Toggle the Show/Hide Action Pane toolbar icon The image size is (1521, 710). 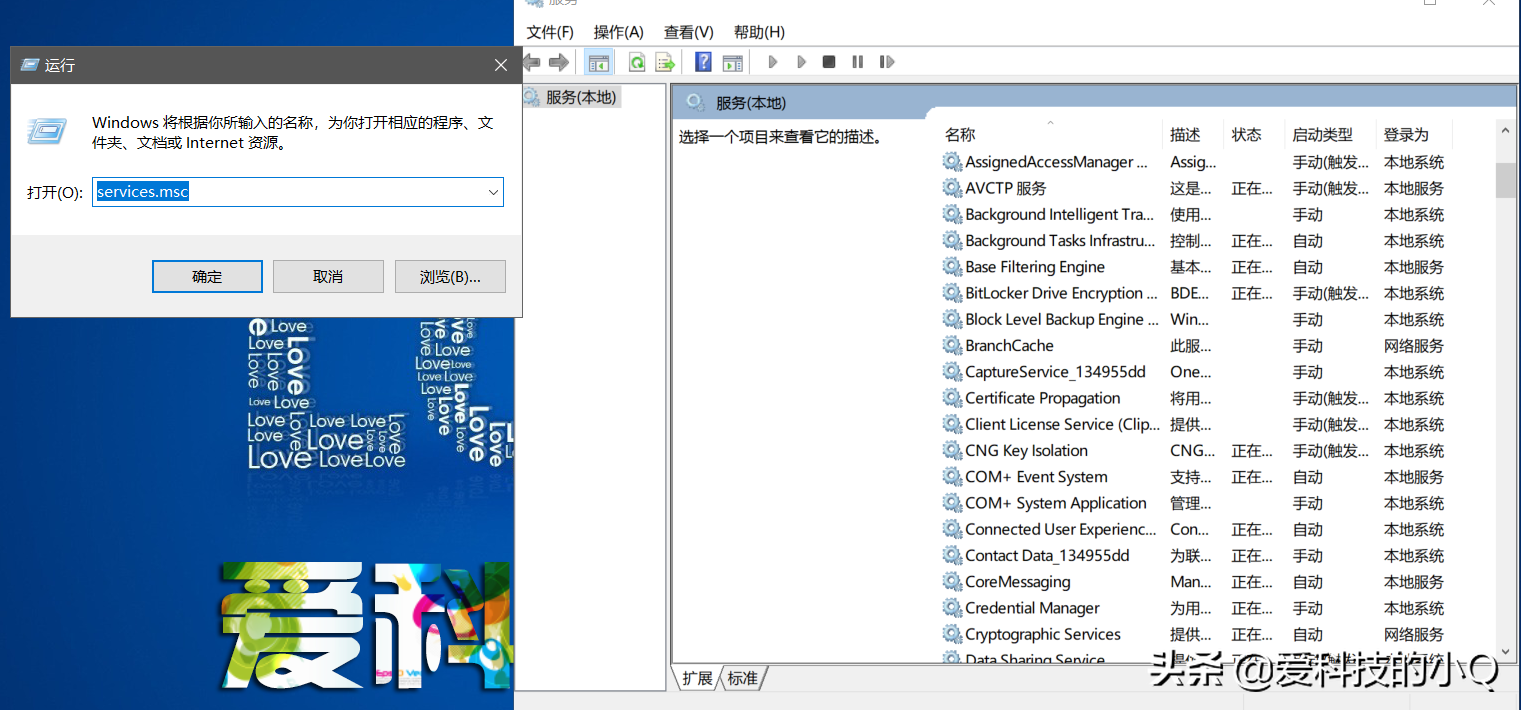[x=733, y=62]
